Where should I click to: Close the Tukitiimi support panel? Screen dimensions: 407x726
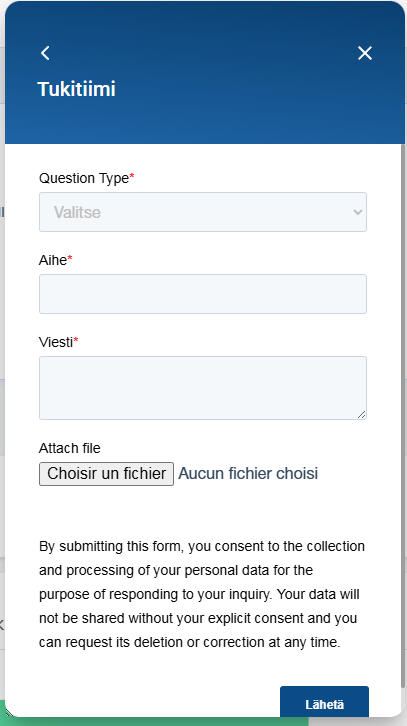(365, 53)
